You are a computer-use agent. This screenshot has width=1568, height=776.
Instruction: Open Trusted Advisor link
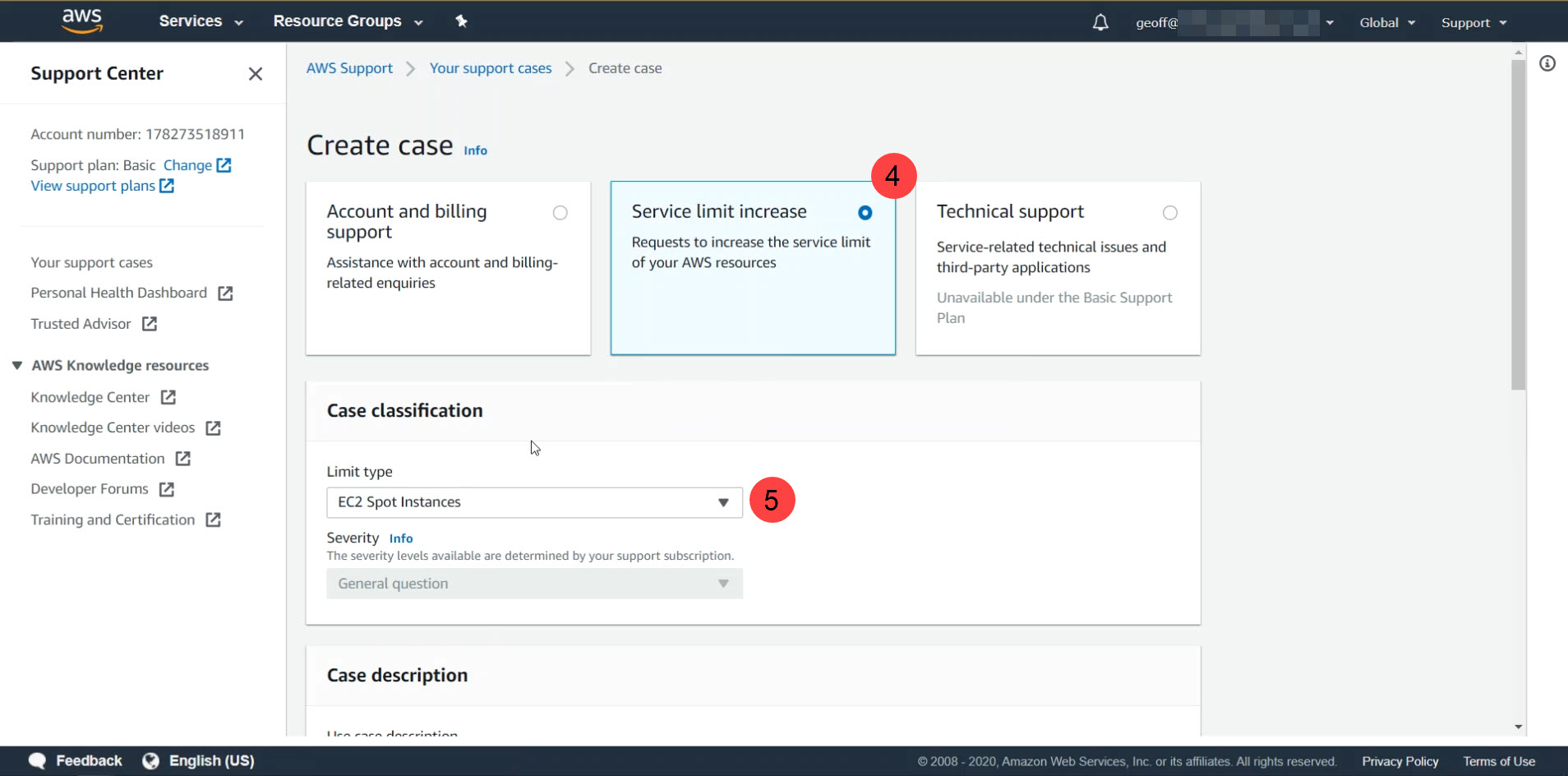81,324
